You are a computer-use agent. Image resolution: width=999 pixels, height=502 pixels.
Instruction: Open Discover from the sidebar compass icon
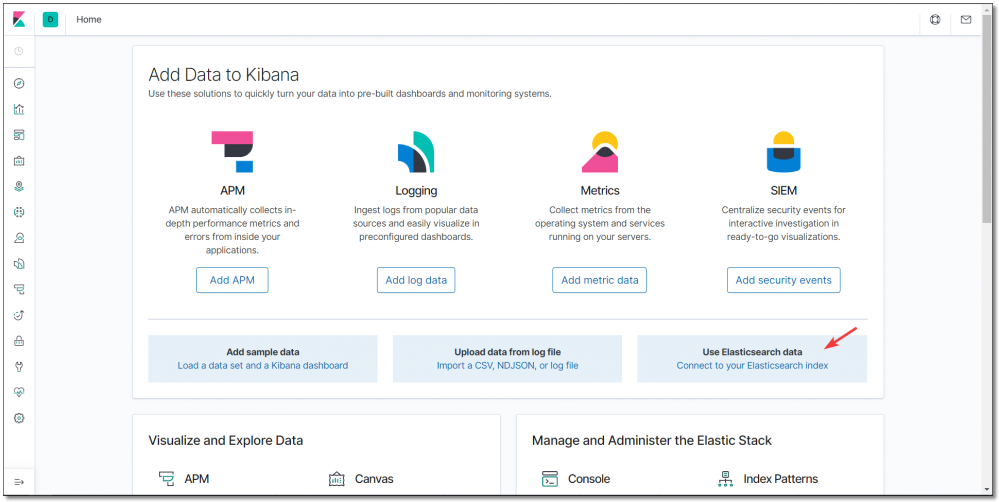(19, 83)
